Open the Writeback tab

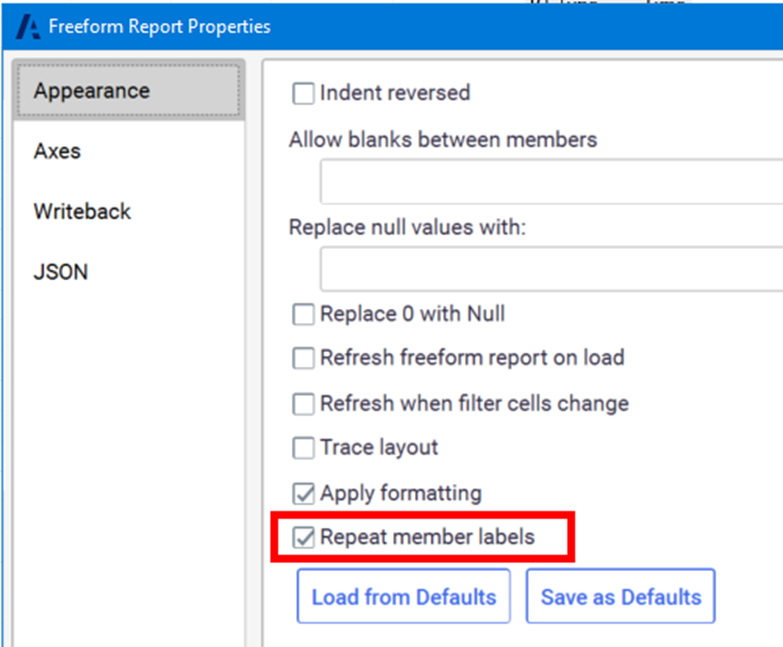coord(82,212)
